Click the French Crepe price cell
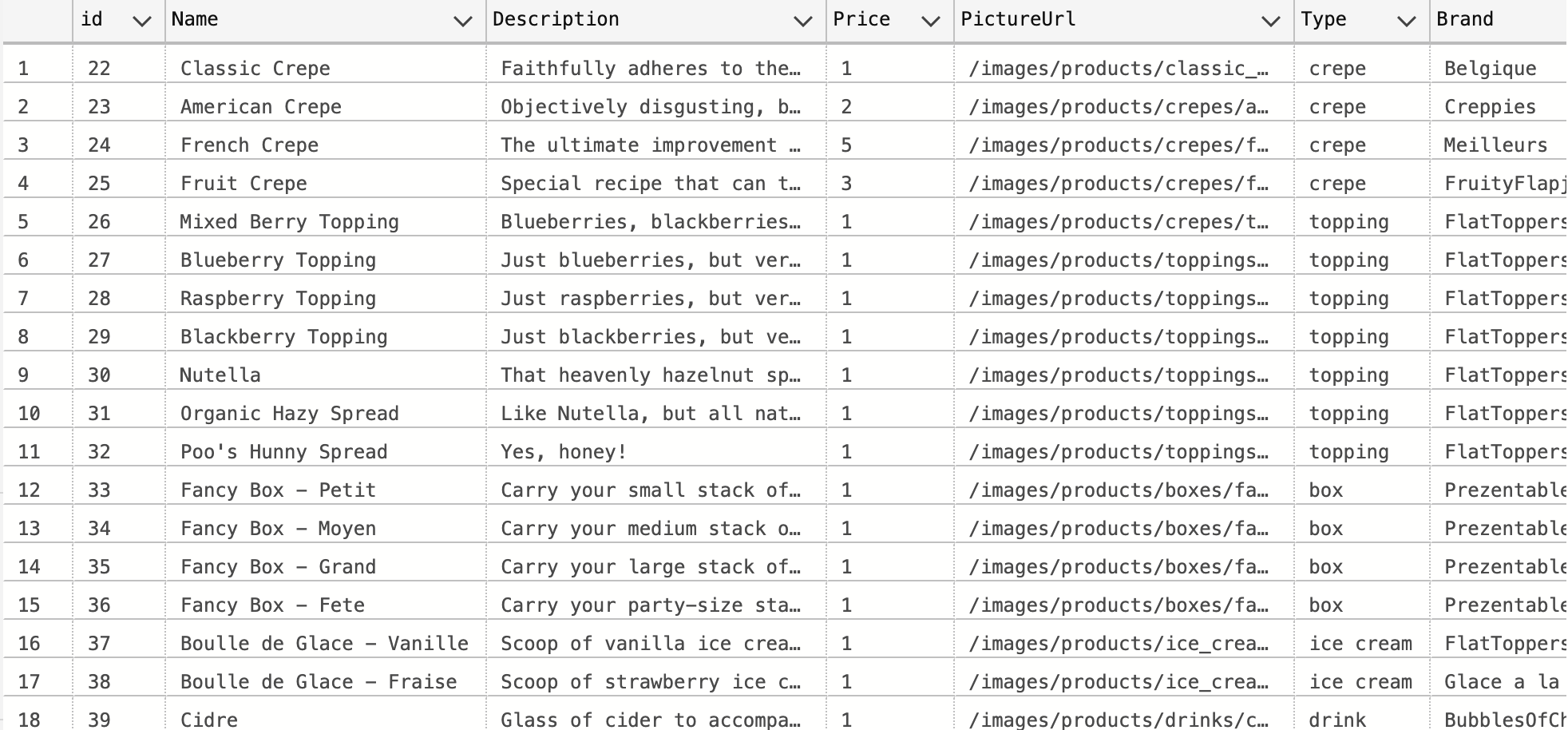Screen dimensions: 1568x730 pos(847,145)
